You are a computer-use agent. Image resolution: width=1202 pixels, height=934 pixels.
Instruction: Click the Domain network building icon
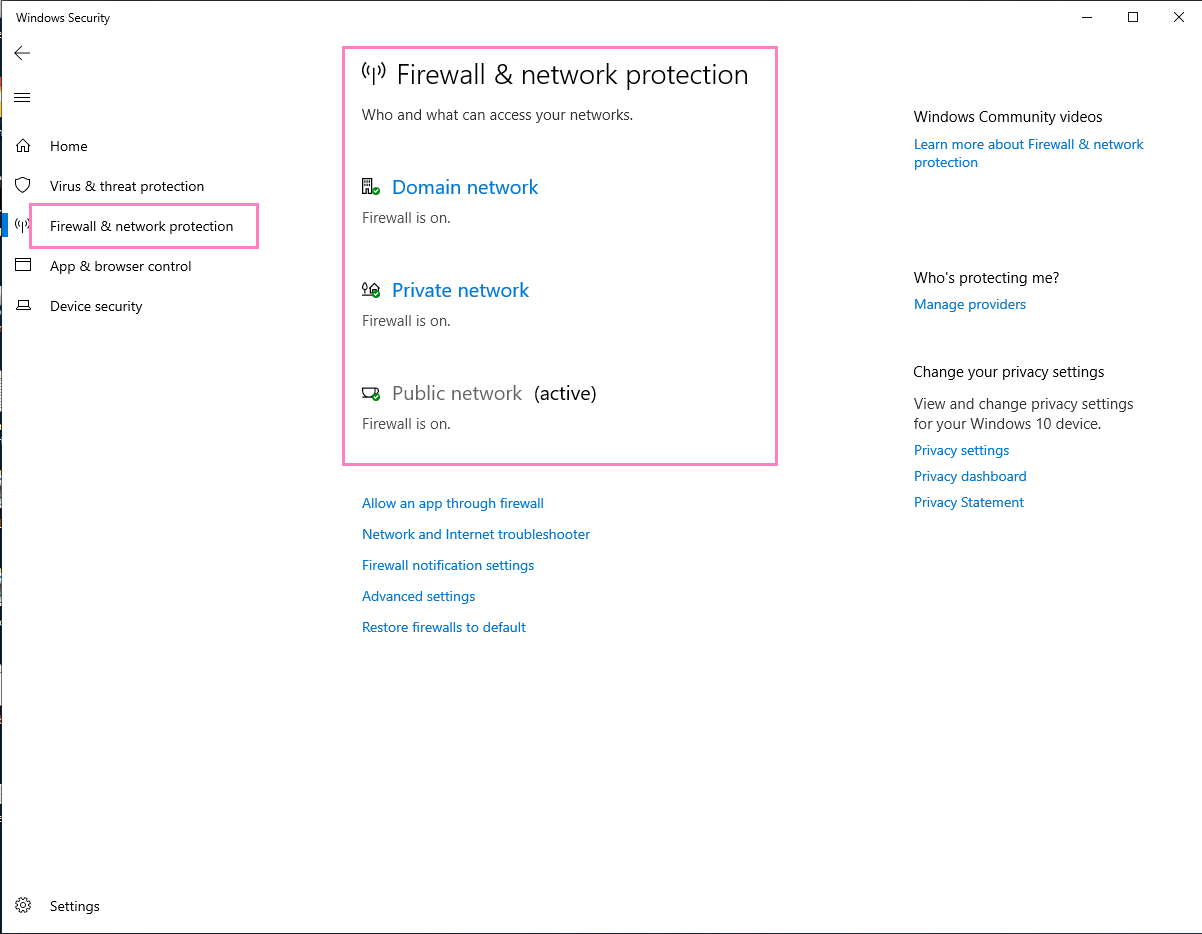pos(371,187)
